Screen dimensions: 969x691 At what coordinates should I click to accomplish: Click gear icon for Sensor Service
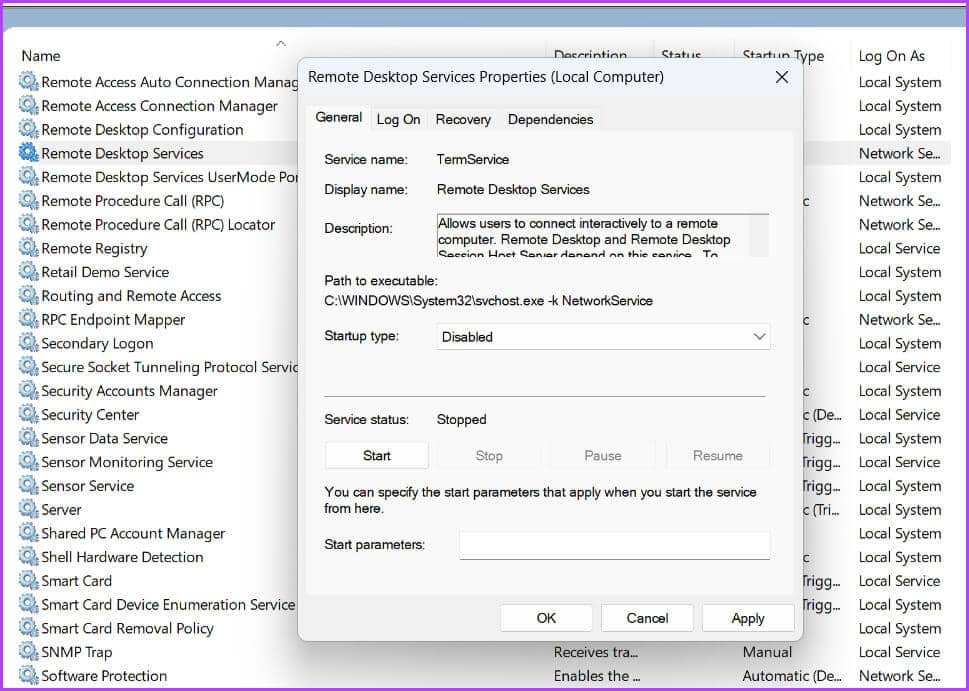click(28, 485)
